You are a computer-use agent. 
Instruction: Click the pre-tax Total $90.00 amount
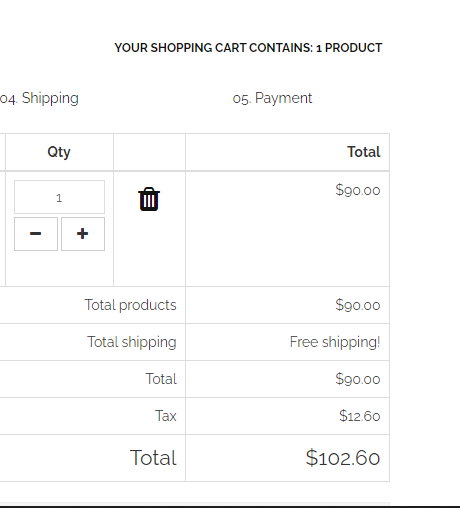point(358,379)
